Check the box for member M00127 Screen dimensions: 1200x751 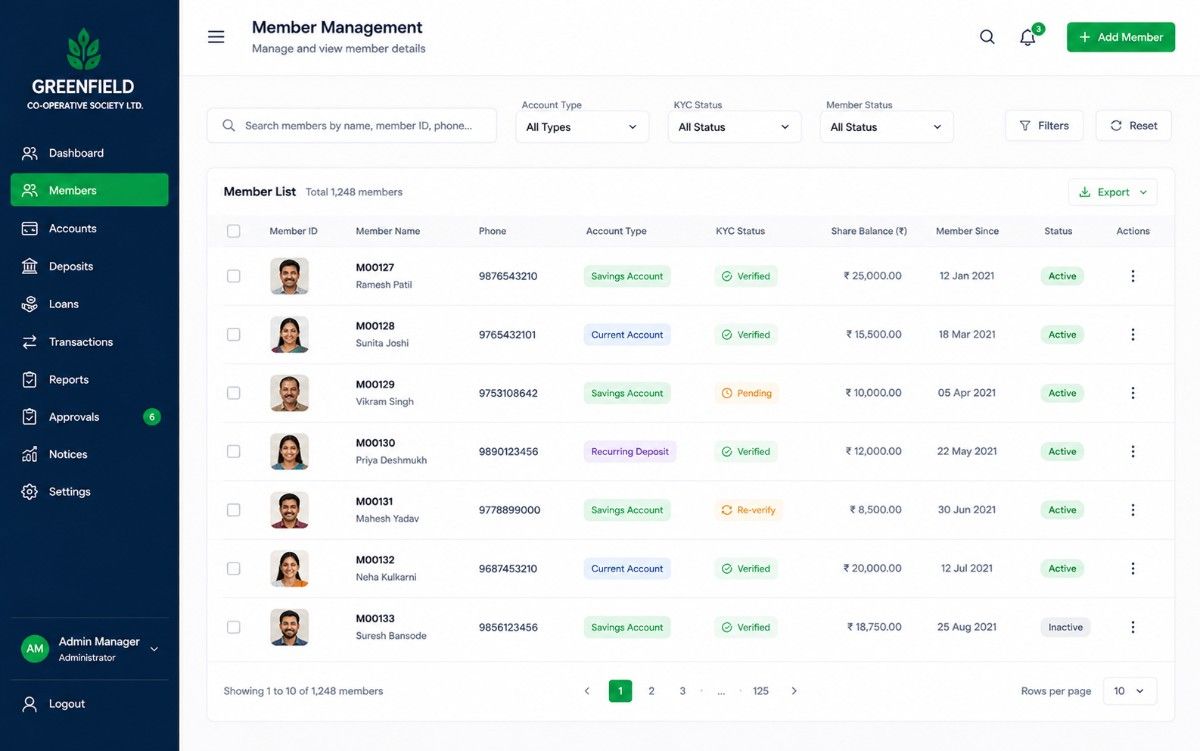(x=233, y=276)
